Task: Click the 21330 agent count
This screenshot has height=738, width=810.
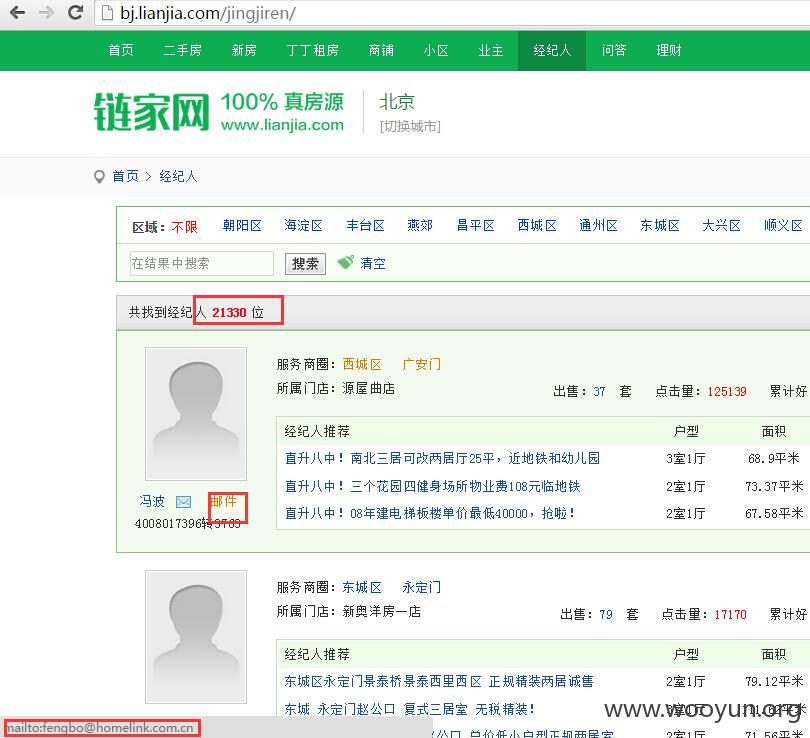Action: [x=229, y=312]
